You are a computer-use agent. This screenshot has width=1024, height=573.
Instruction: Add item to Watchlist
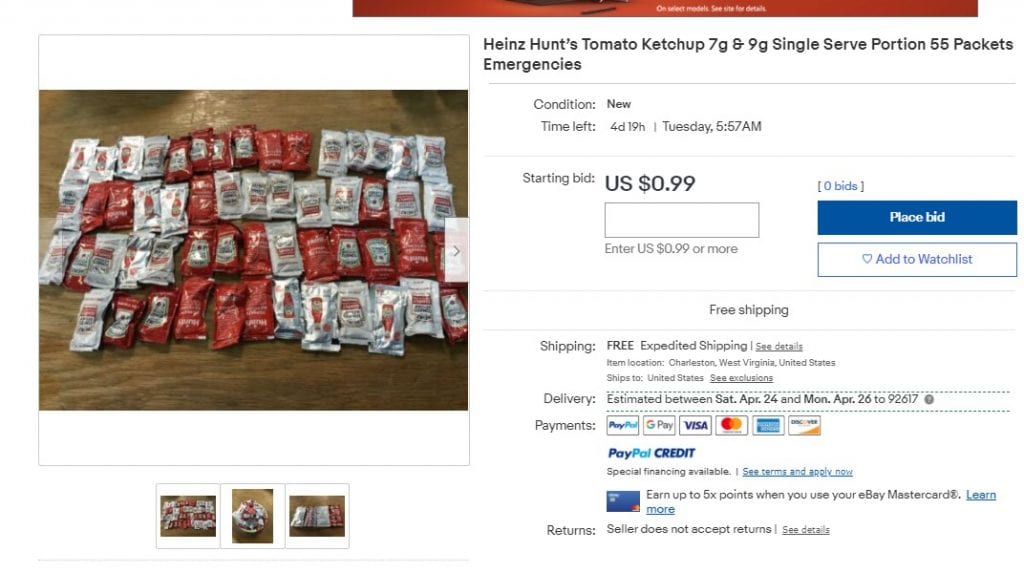917,259
